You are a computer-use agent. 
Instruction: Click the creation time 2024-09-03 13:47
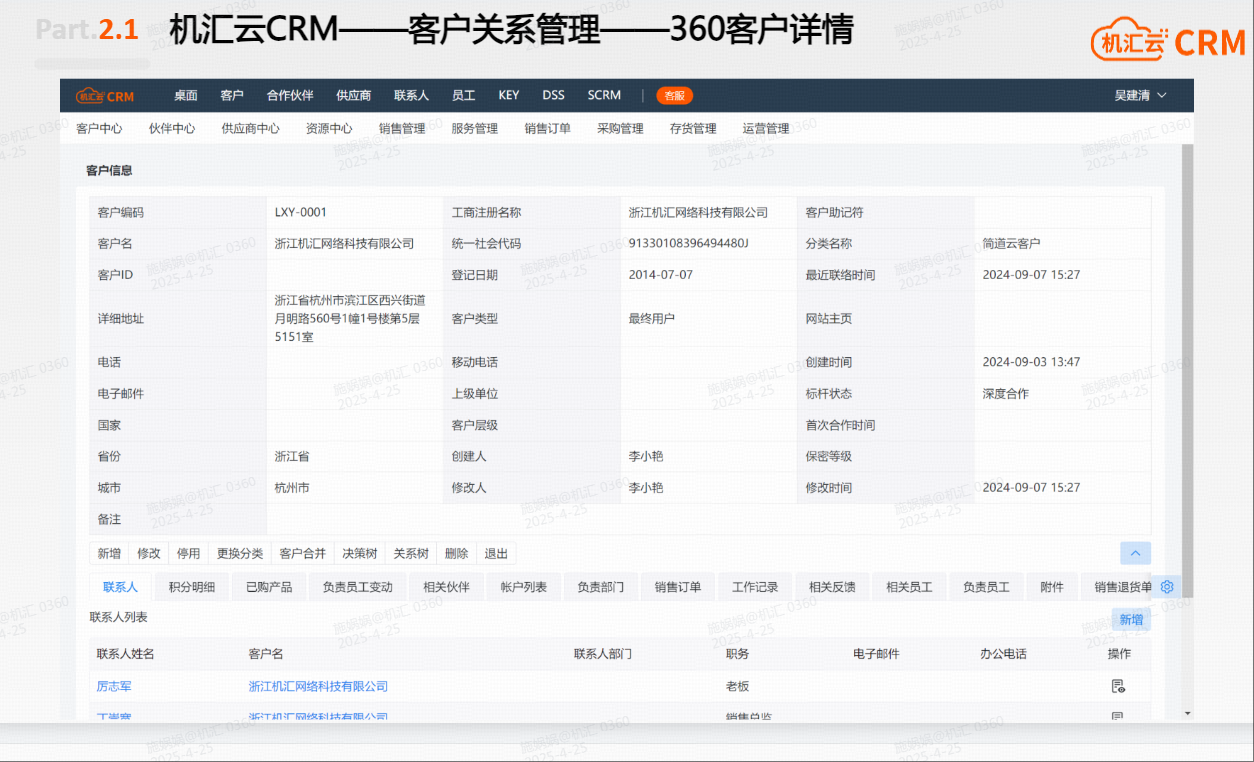click(1031, 362)
